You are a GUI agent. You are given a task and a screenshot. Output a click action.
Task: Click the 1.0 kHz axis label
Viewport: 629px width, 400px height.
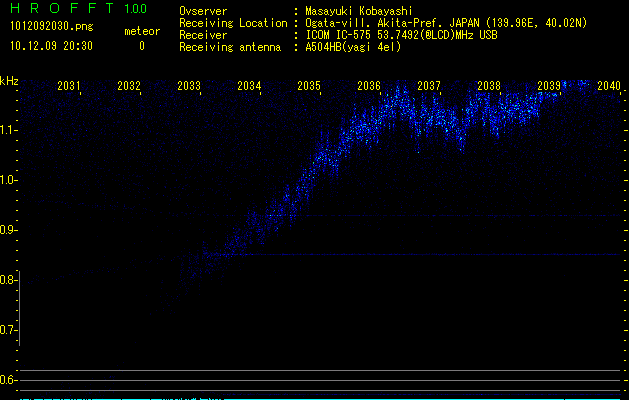(x=7, y=180)
